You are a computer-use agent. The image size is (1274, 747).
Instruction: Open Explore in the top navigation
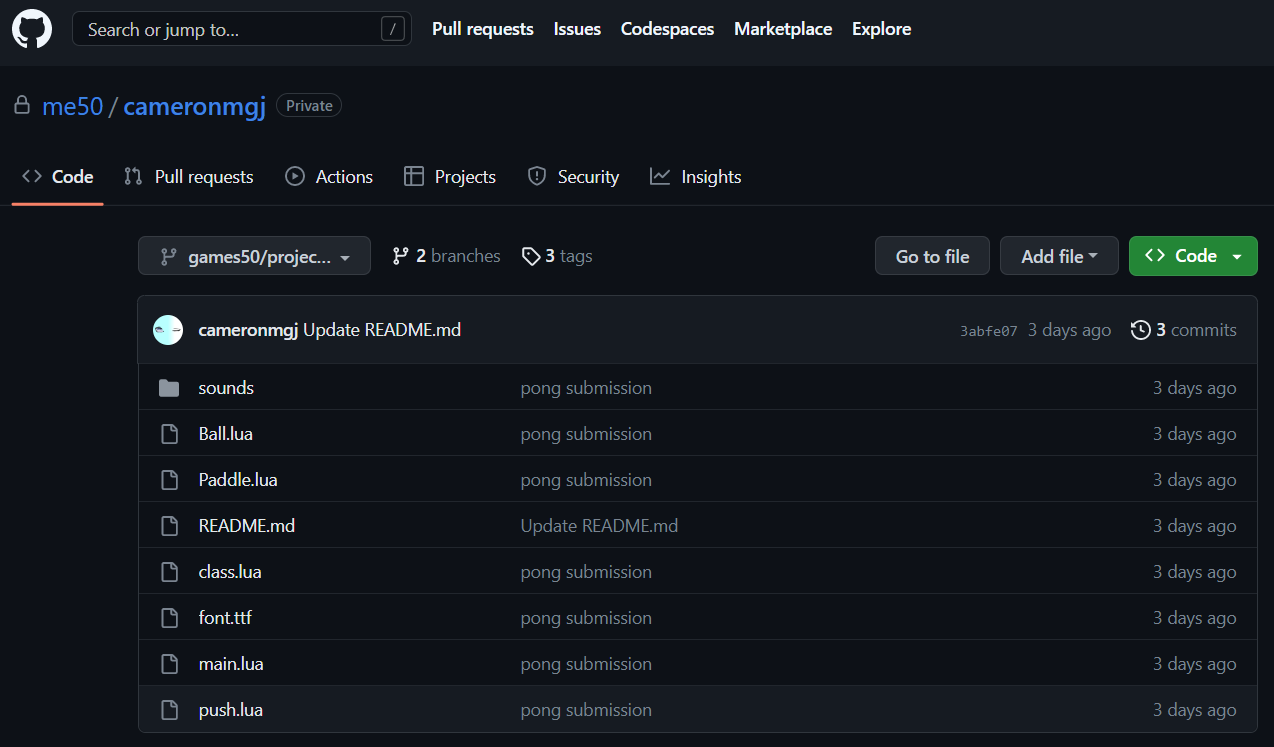(881, 29)
